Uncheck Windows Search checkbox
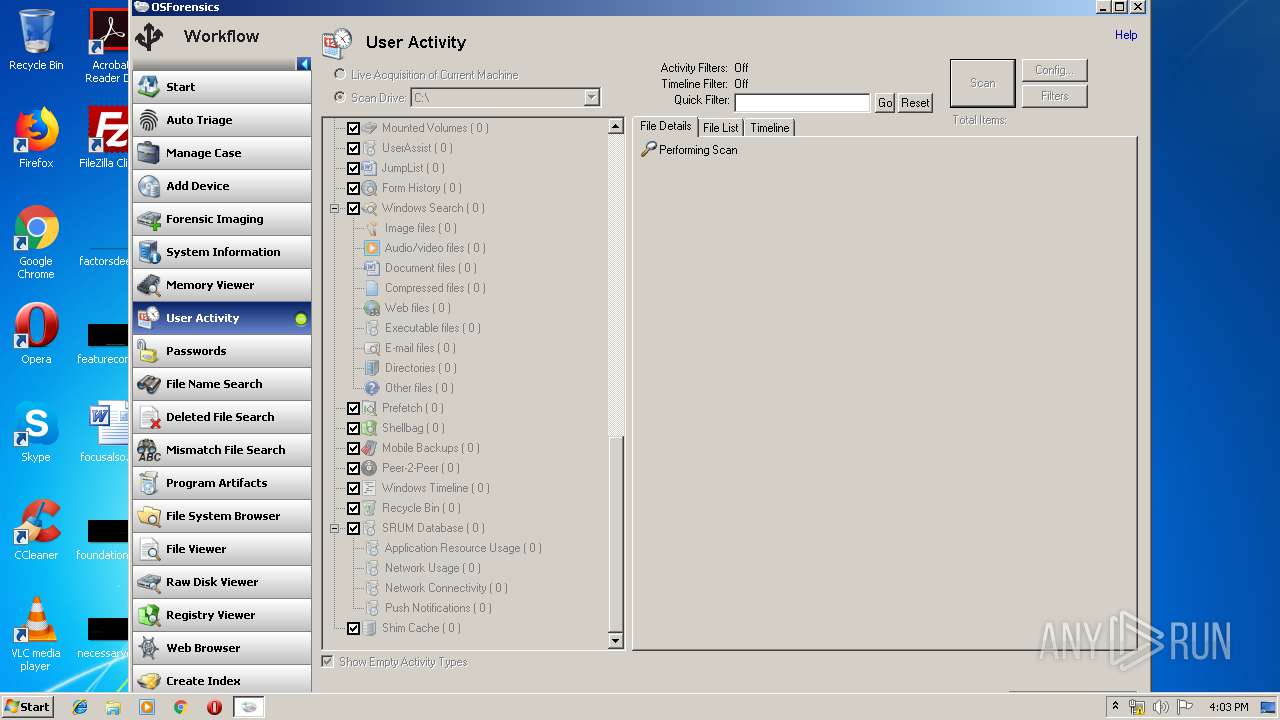The image size is (1280, 720). pyautogui.click(x=353, y=208)
